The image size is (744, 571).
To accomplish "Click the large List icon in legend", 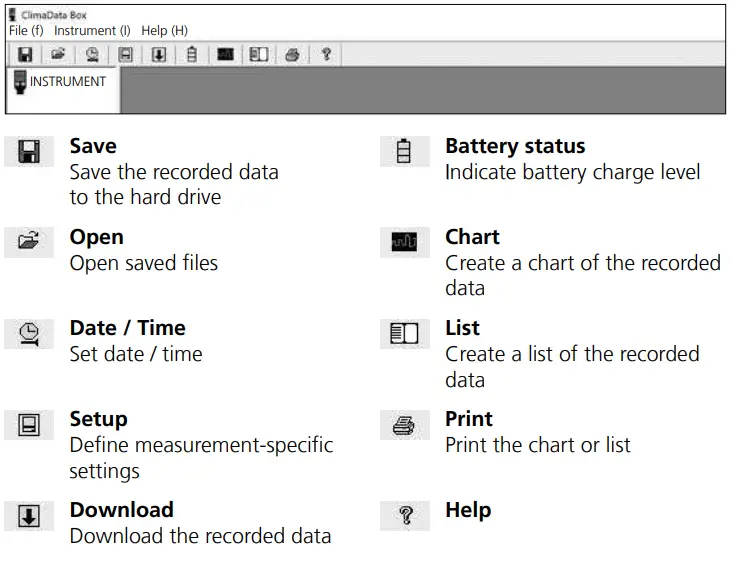I will (404, 333).
